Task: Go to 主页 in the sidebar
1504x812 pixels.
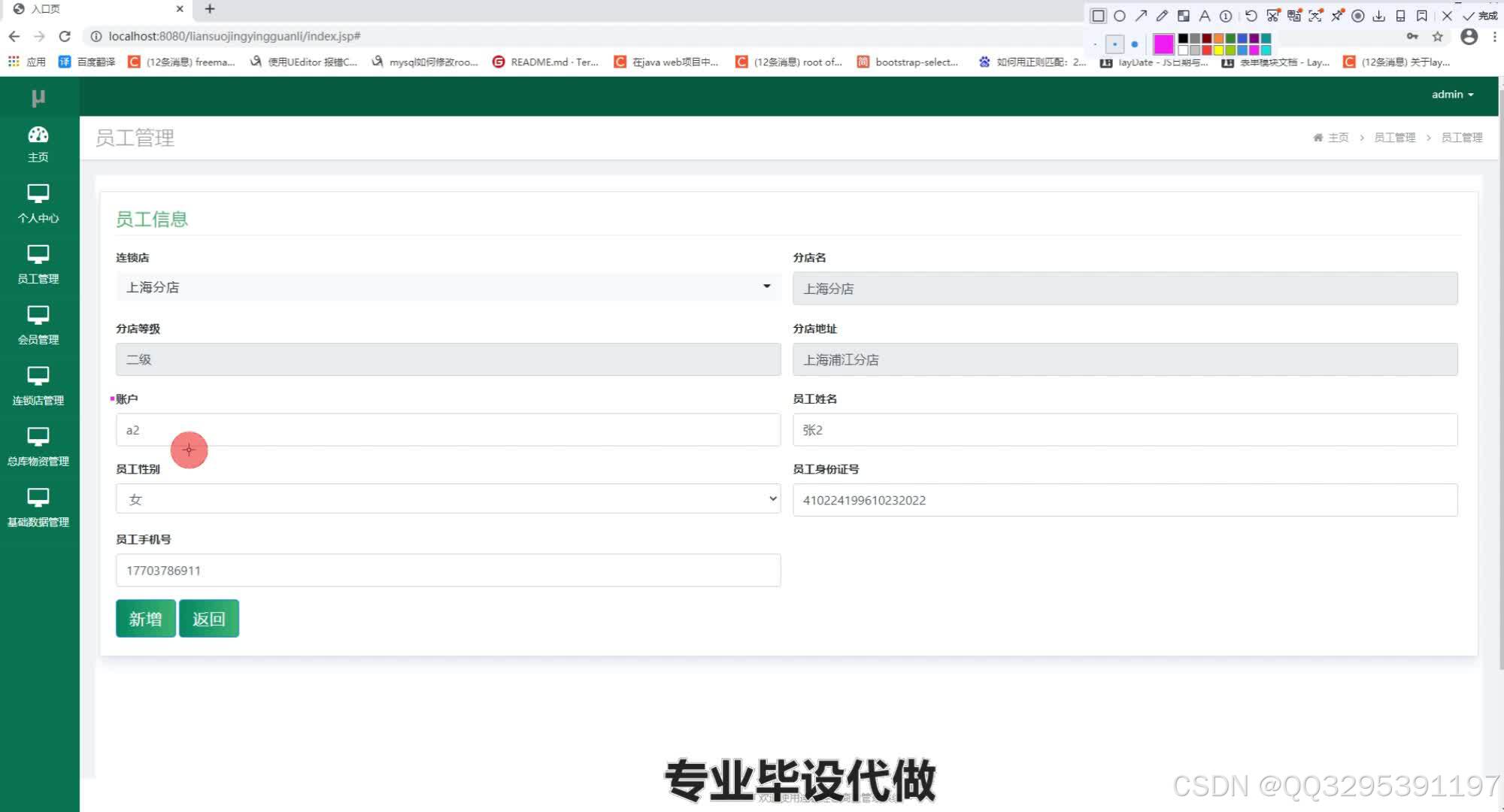Action: [38, 144]
